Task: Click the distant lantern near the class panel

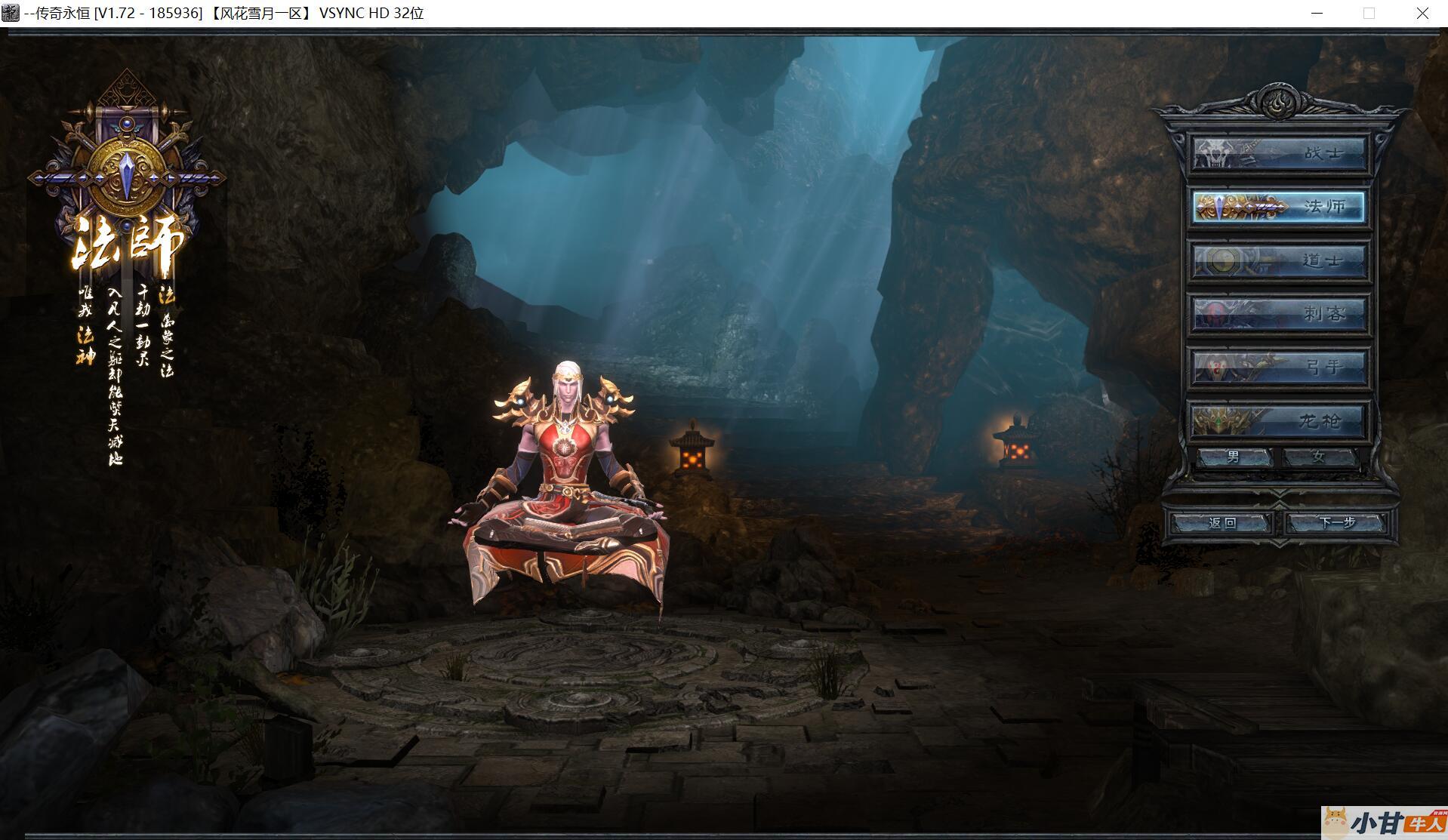Action: (x=1016, y=444)
